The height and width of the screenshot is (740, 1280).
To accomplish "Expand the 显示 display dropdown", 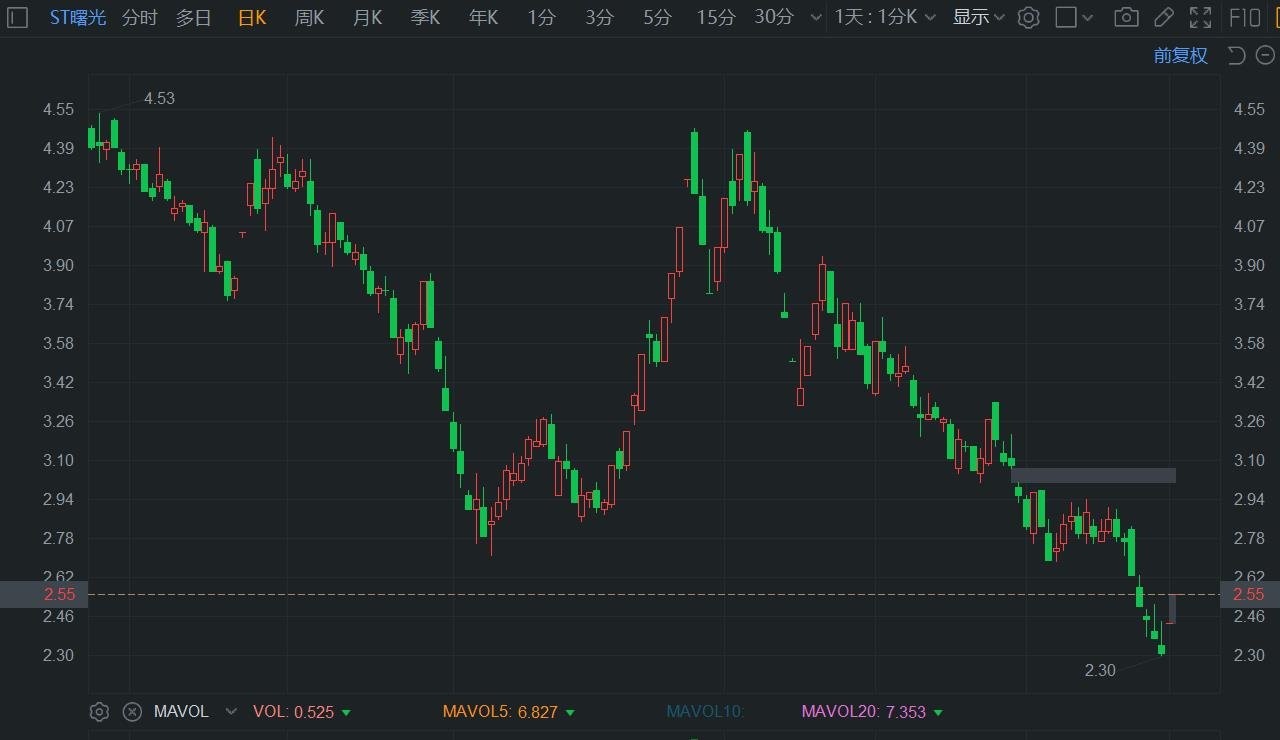I will pos(978,17).
